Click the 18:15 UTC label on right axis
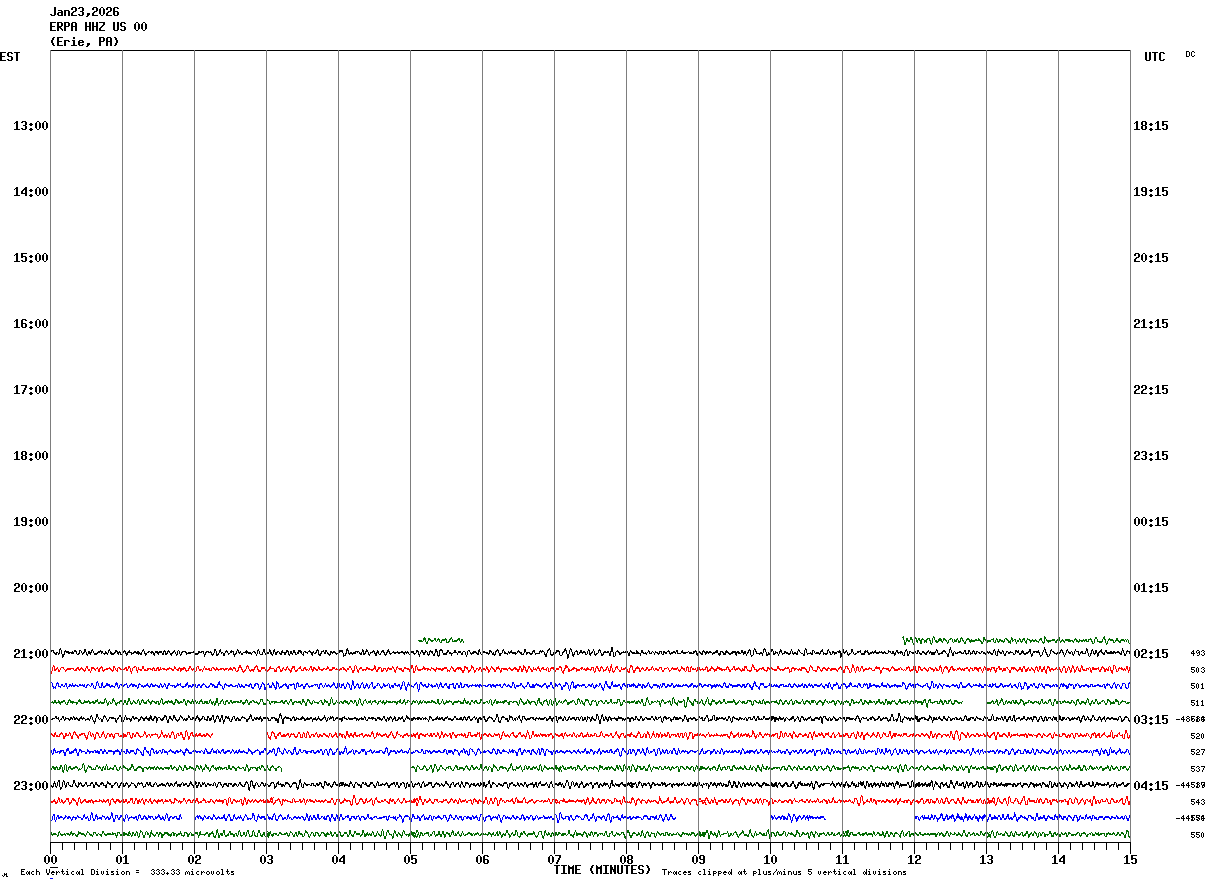This screenshot has height=886, width=1210. pos(1150,126)
